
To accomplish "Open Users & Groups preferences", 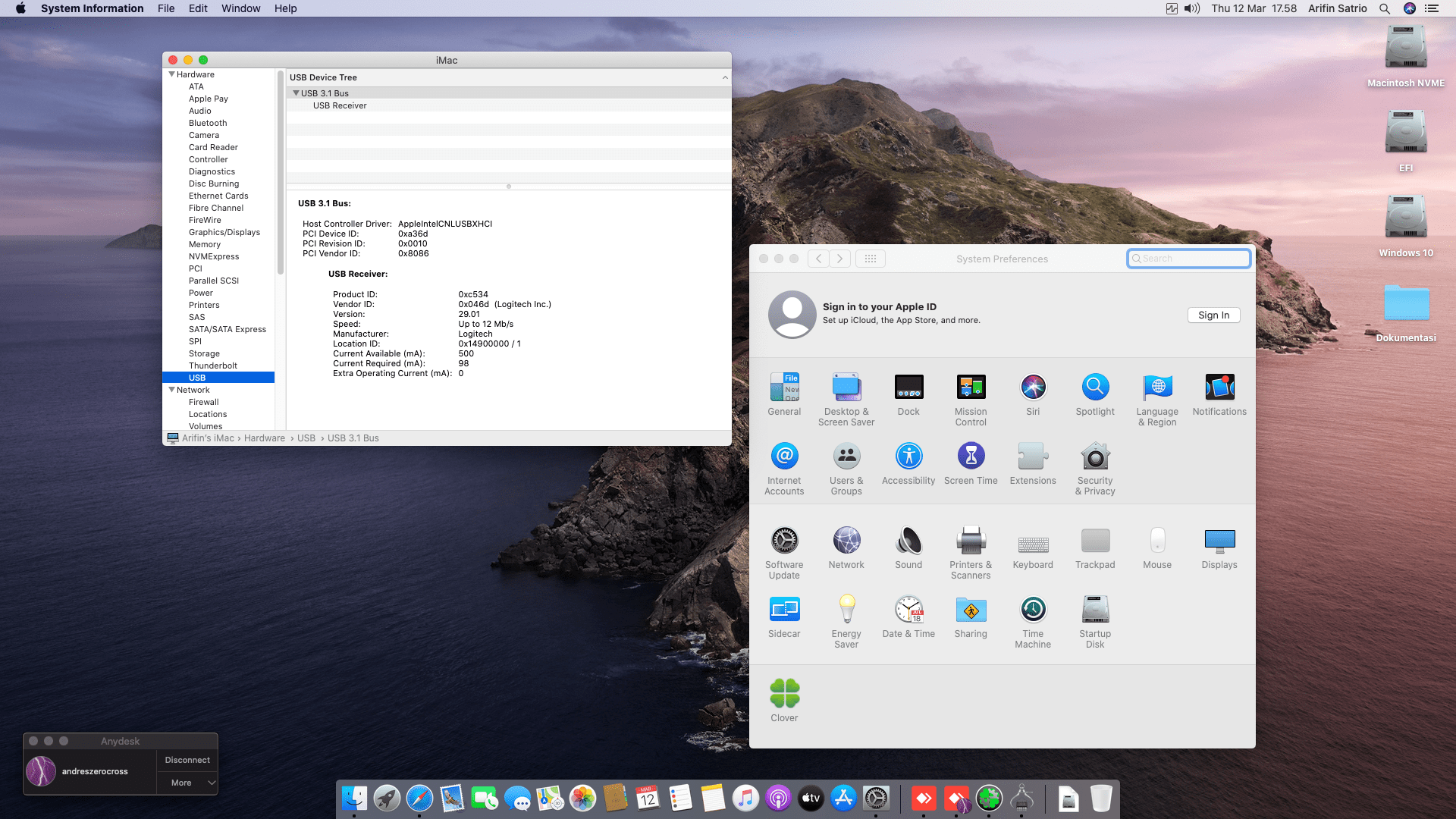I will pos(846,469).
